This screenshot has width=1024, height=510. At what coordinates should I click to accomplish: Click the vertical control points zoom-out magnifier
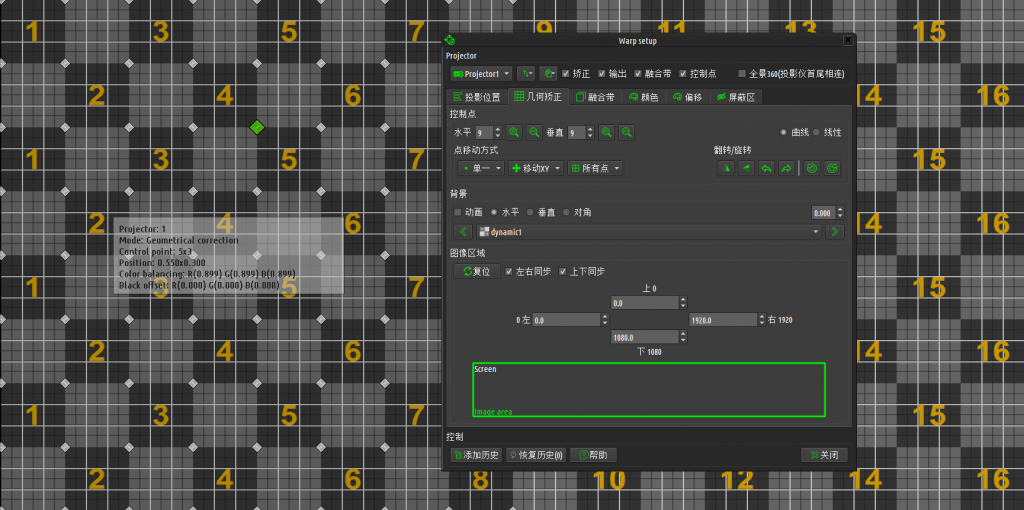pos(626,132)
